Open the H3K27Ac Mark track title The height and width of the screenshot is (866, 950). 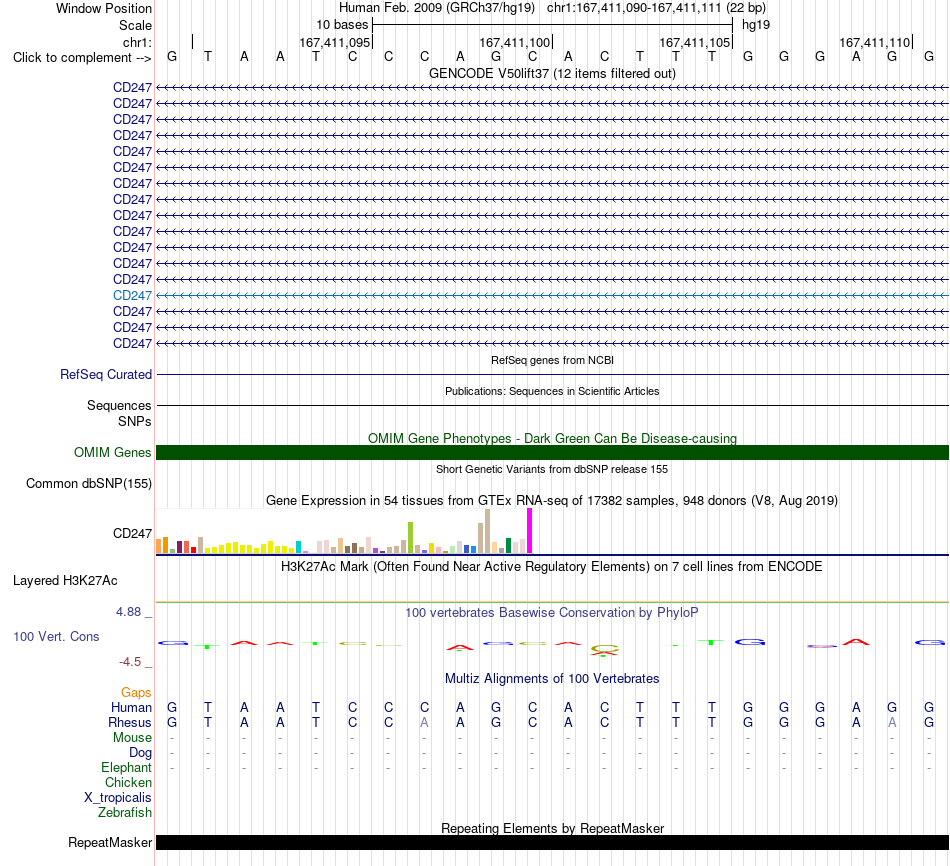552,567
